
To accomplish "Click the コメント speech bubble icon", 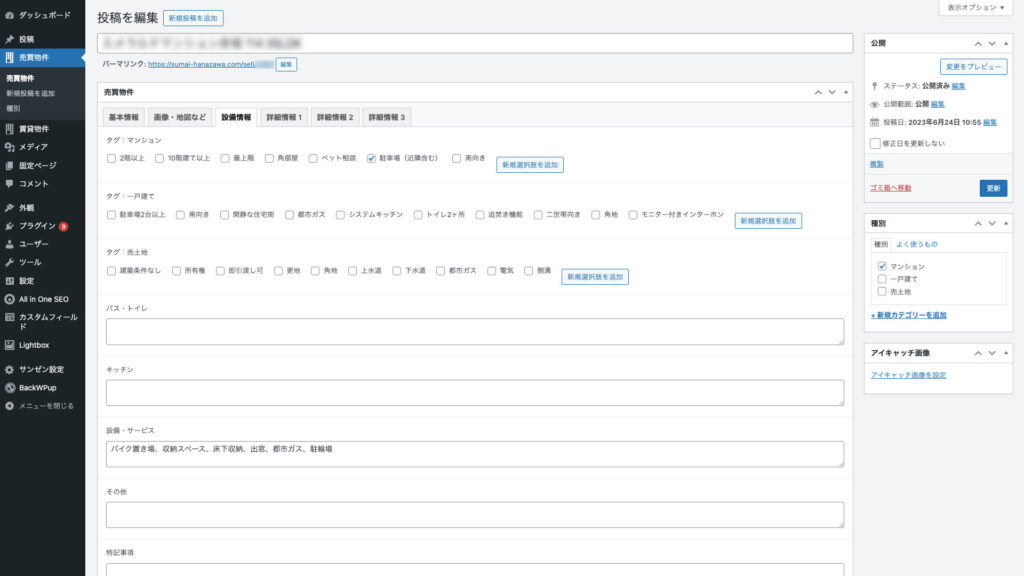I will point(9,184).
